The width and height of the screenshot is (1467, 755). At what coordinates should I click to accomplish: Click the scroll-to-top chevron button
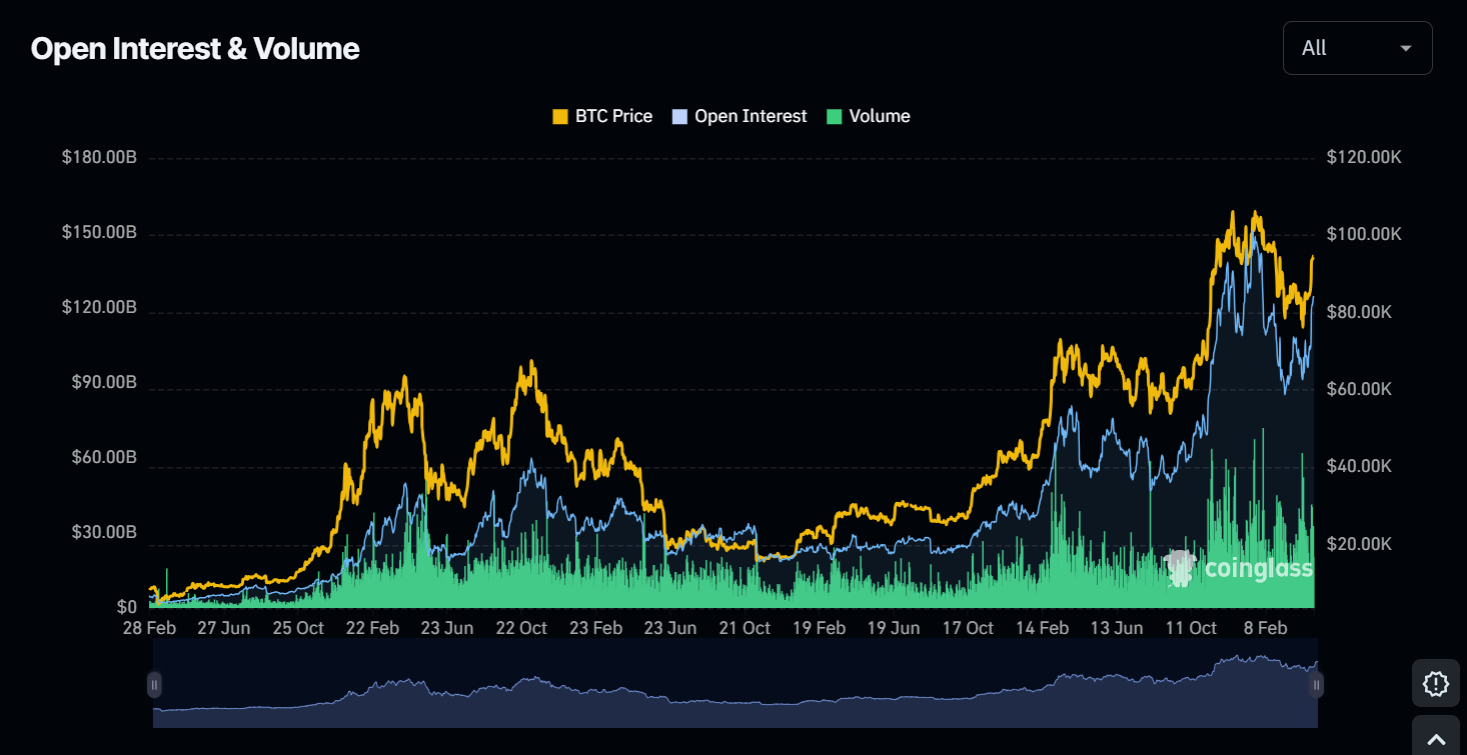click(1436, 738)
